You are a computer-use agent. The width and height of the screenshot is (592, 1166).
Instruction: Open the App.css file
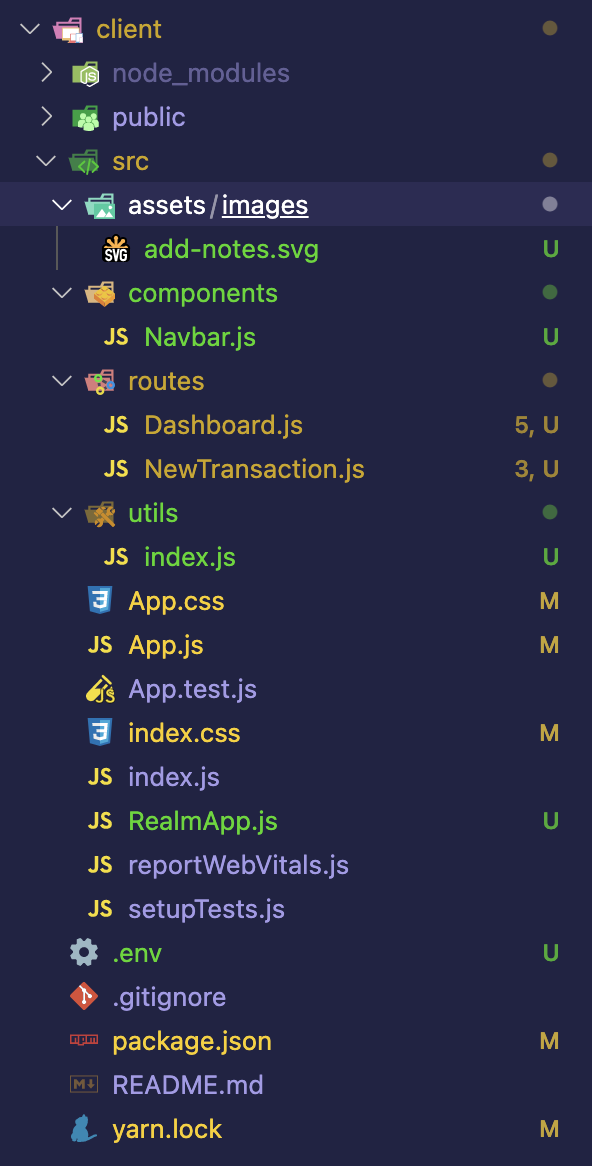(176, 602)
